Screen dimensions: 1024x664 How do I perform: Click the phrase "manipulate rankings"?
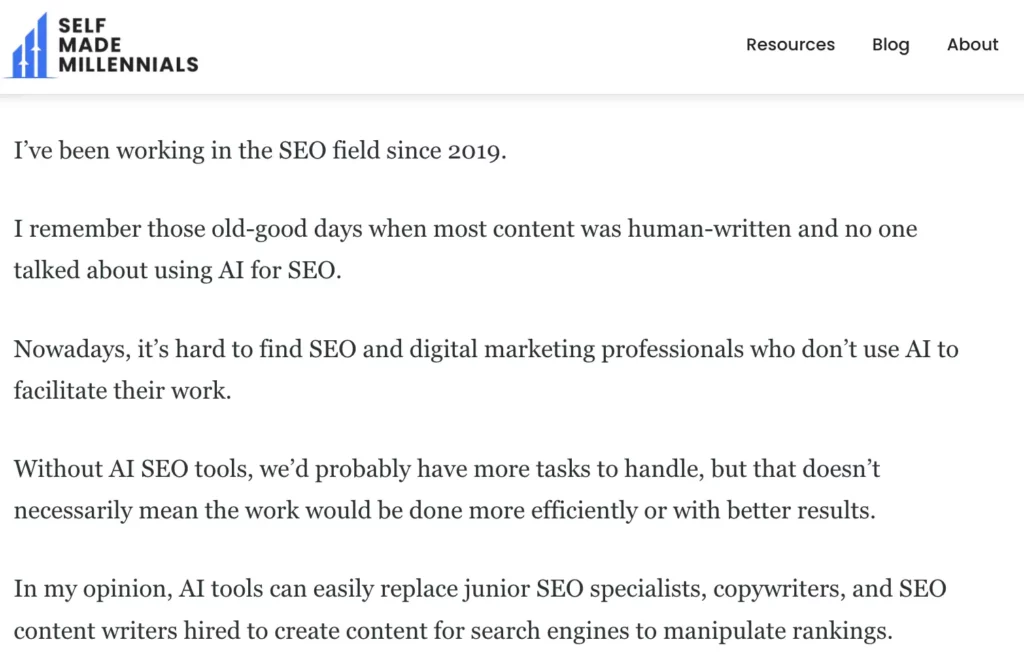point(786,630)
